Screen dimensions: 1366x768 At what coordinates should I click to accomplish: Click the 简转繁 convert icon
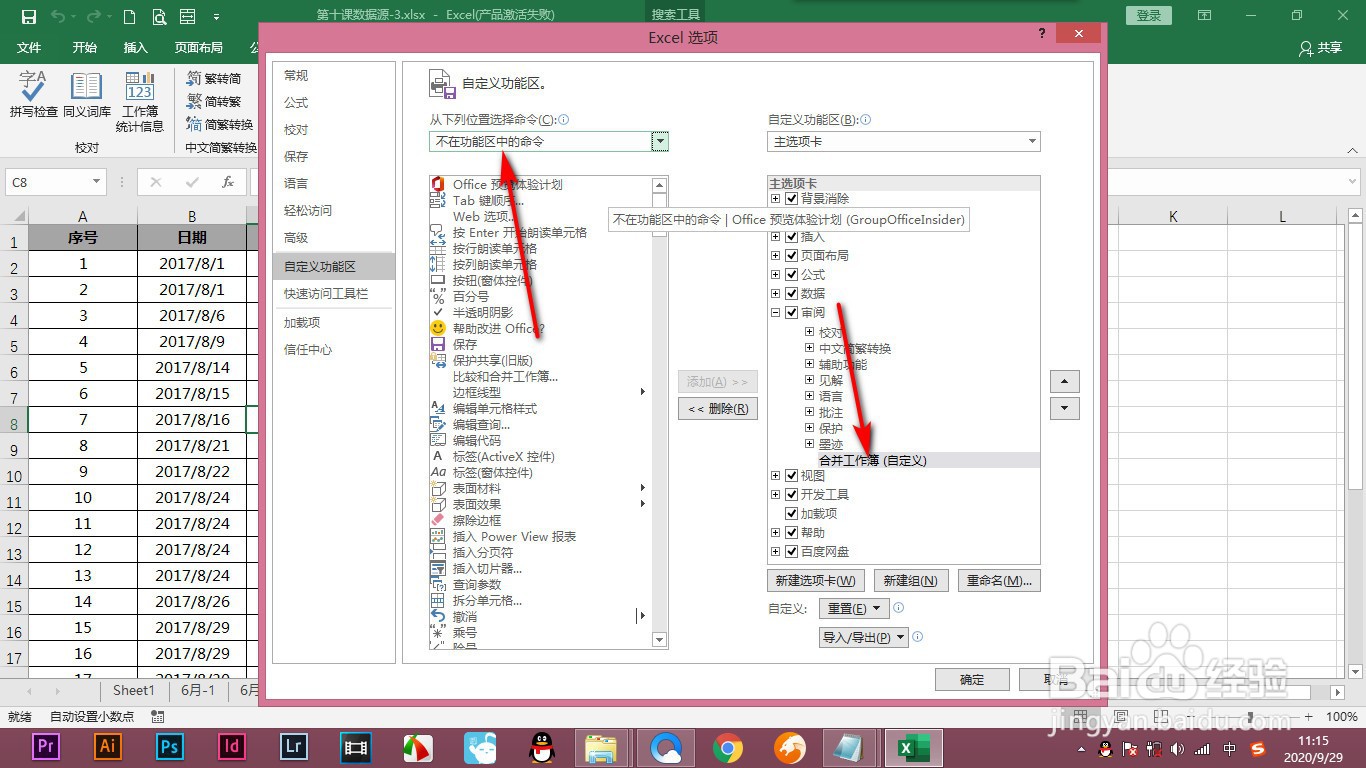tap(213, 101)
